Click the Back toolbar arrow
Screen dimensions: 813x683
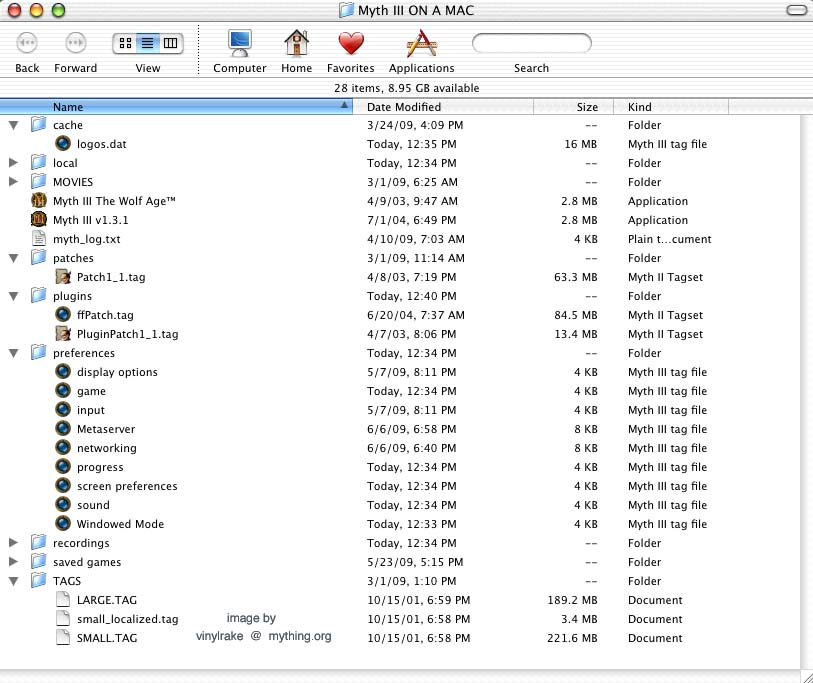(27, 43)
